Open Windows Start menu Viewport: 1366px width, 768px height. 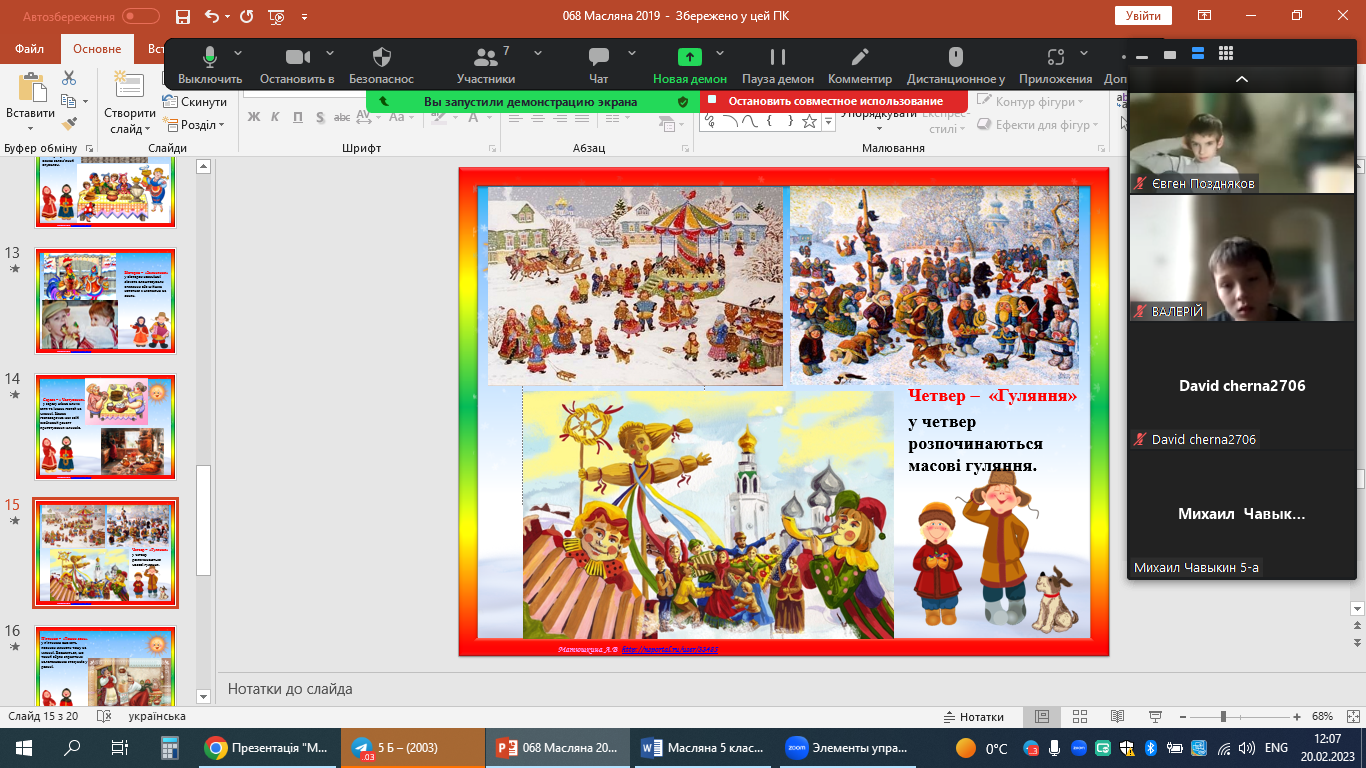pos(24,747)
